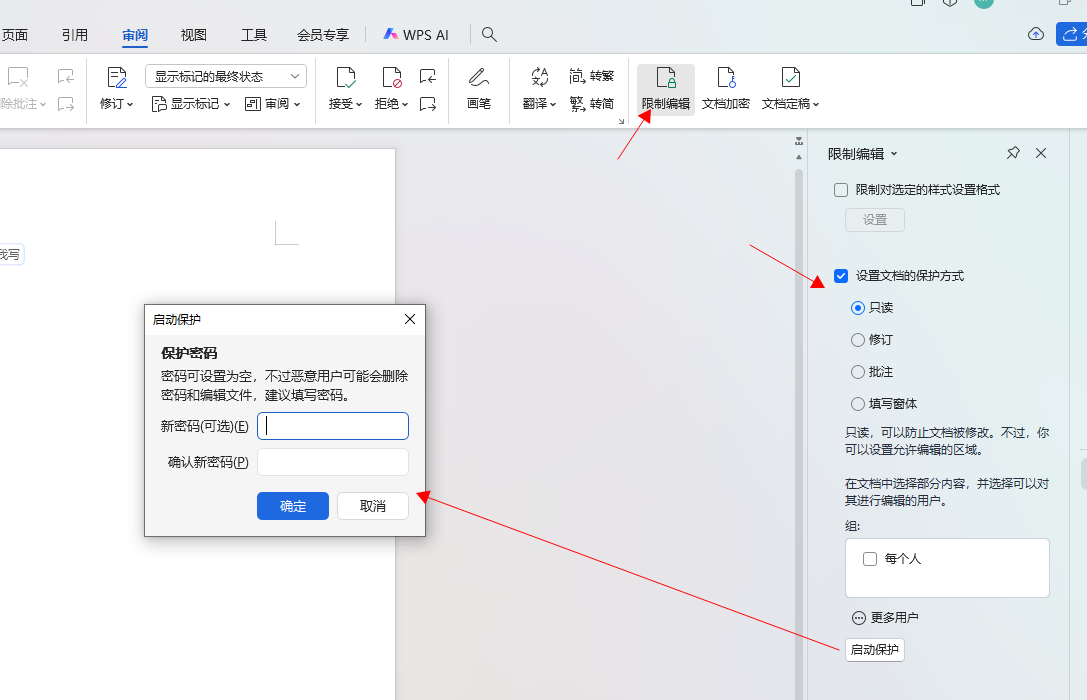The height and width of the screenshot is (700, 1087).
Task: Focus the 确认新密码 input field
Action: point(333,462)
